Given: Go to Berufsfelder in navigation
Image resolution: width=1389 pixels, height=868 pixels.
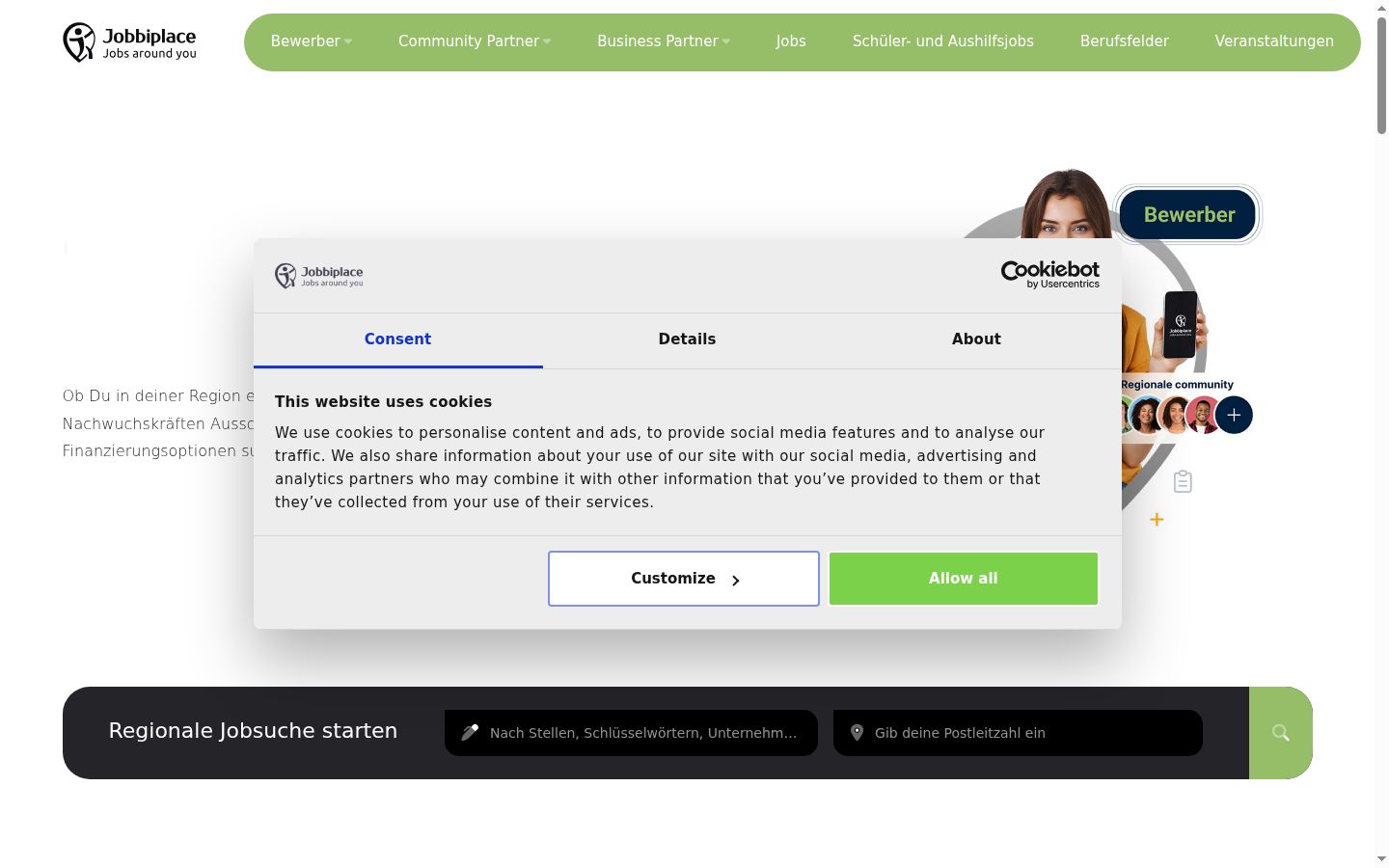Looking at the screenshot, I should coord(1125,41).
